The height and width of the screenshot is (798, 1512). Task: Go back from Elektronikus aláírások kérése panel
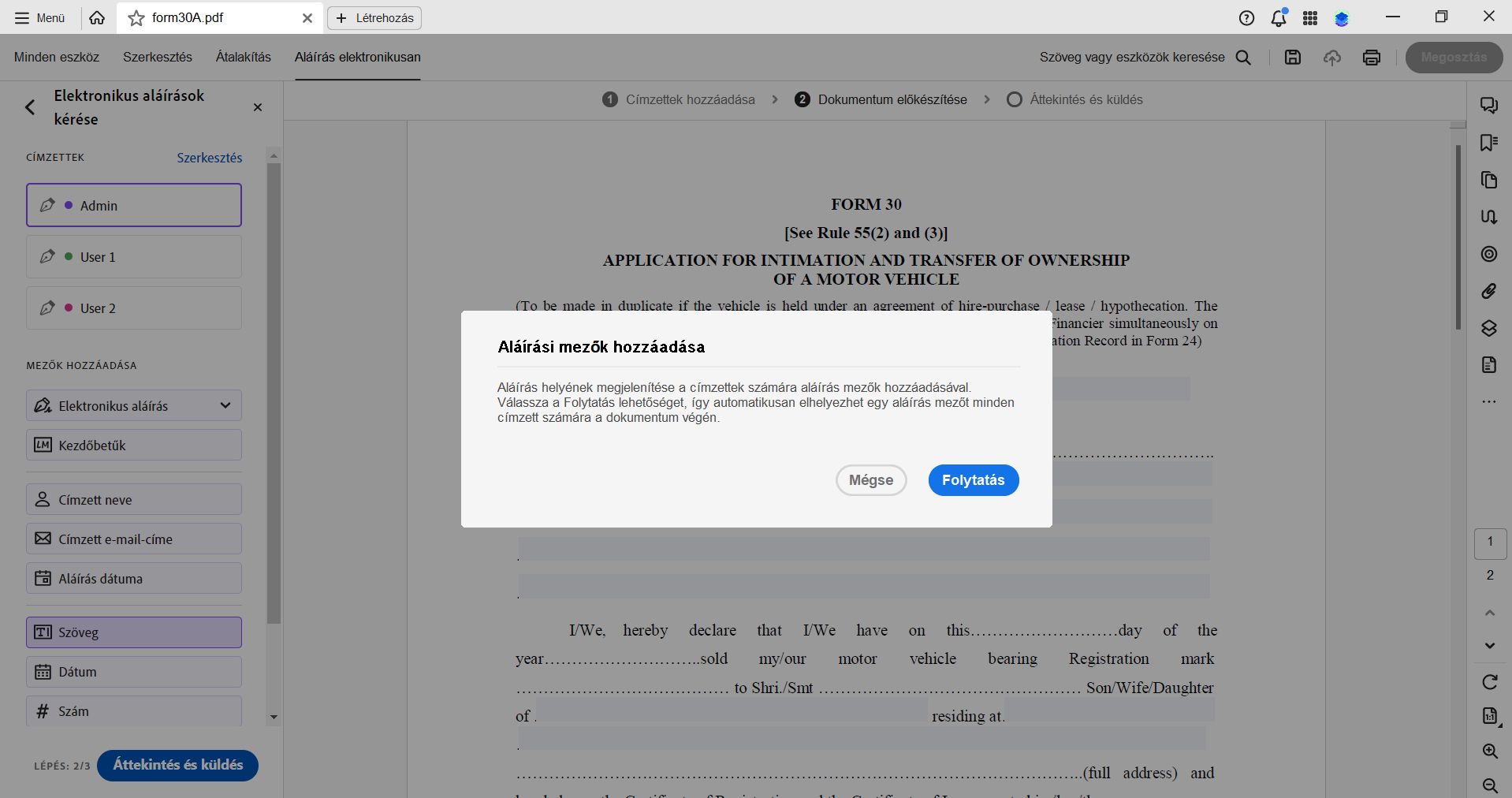pos(30,107)
